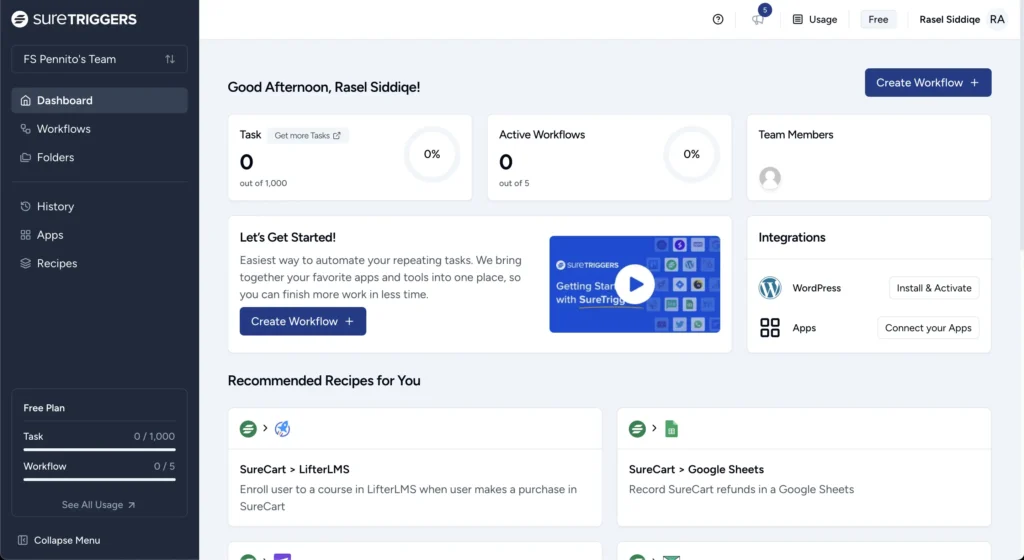
Task: Play the Getting Started video
Action: tap(635, 285)
